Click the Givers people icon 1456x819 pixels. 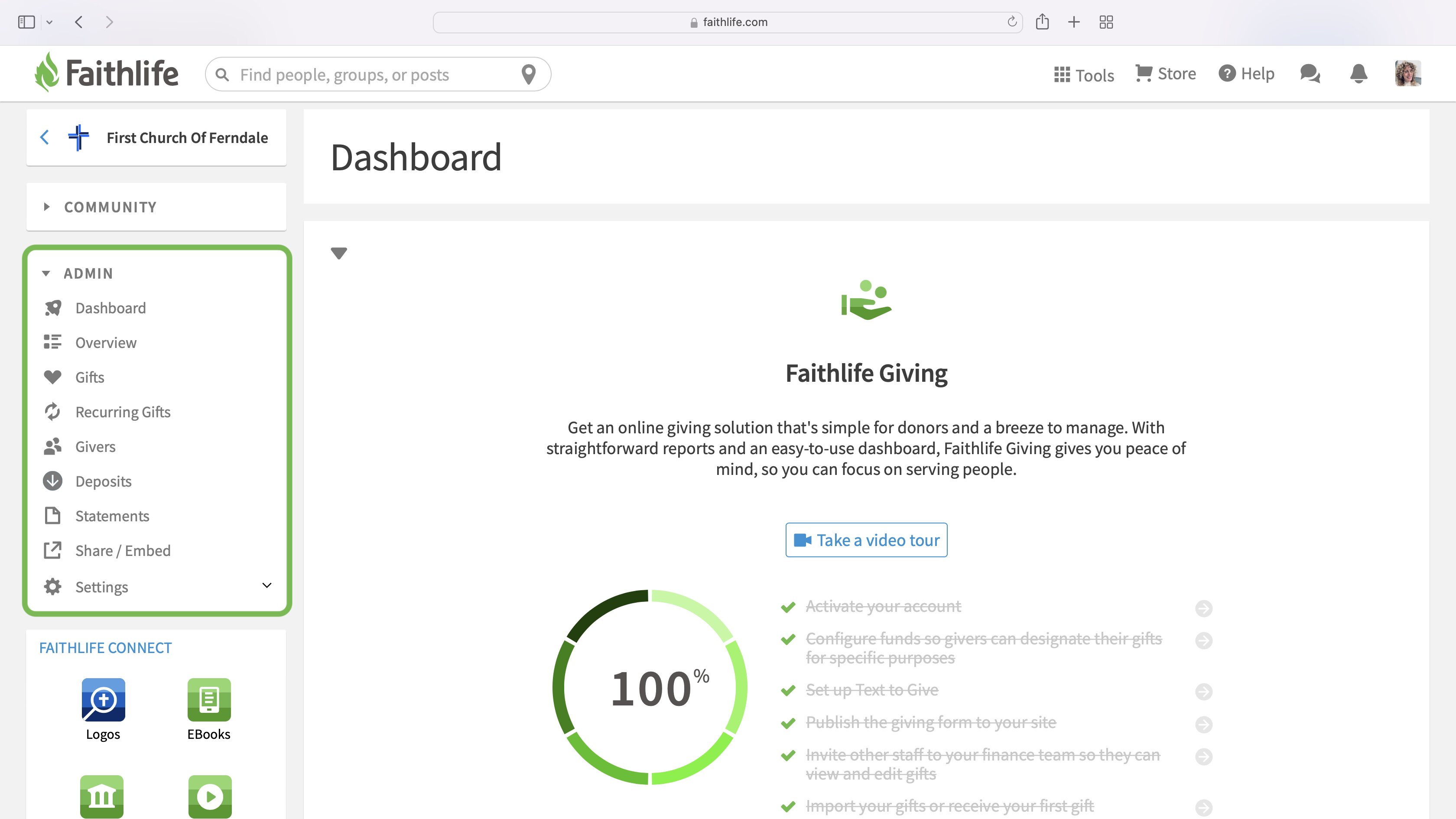tap(52, 446)
